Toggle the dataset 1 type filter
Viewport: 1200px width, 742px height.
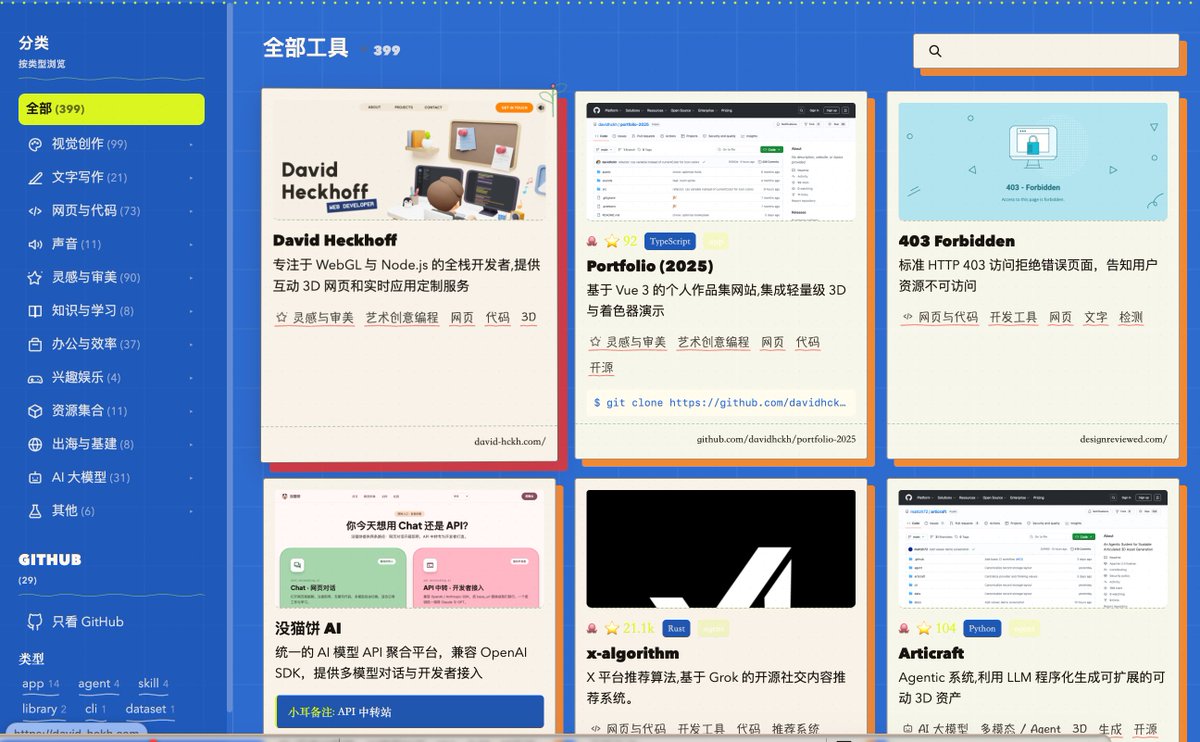click(150, 709)
